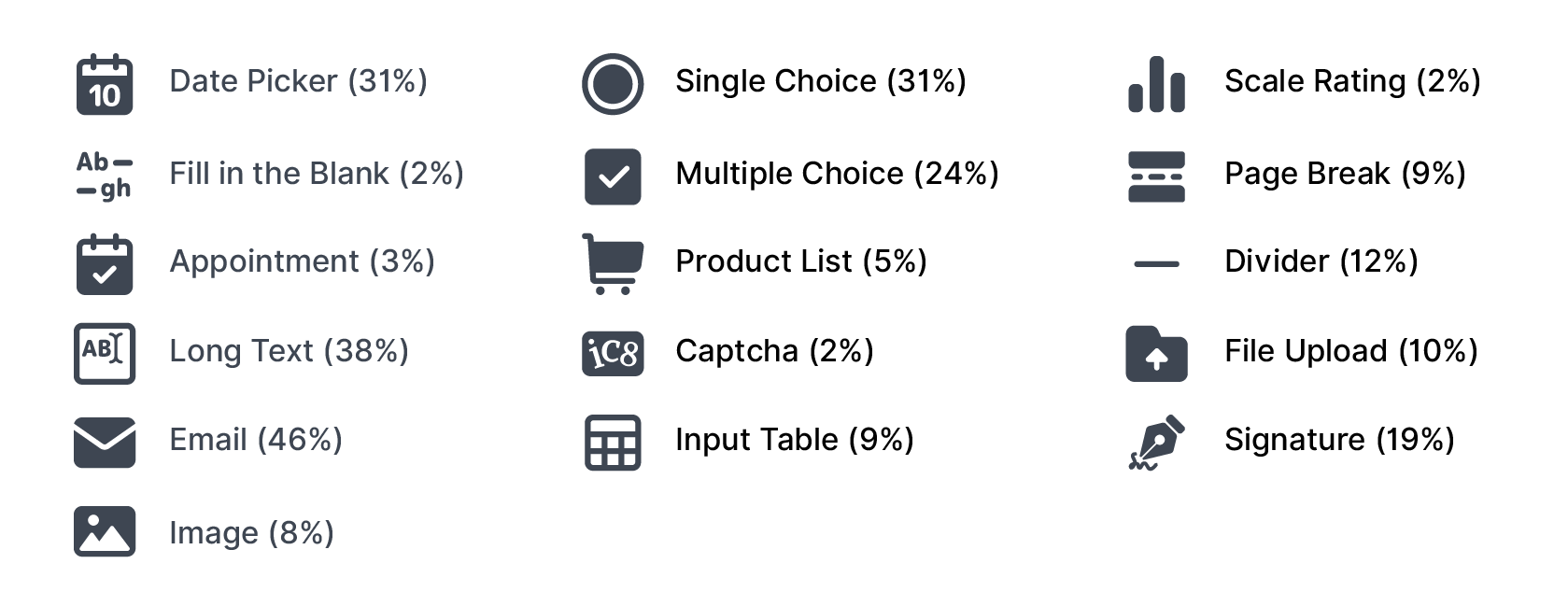Click the Date Picker calendar icon
This screenshot has width=1568, height=606.
[104, 84]
